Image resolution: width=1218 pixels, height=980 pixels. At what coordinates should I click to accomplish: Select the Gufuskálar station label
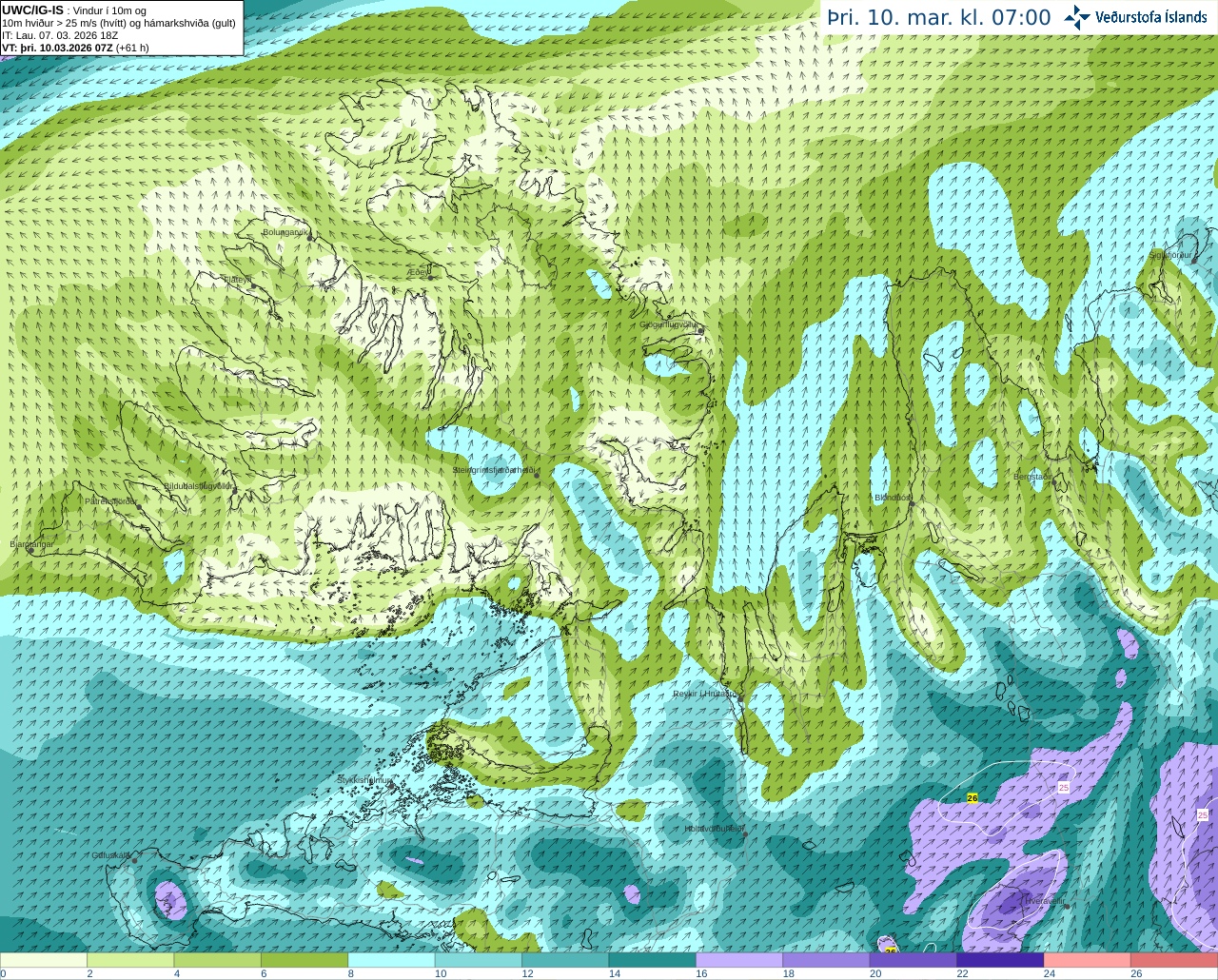(110, 854)
